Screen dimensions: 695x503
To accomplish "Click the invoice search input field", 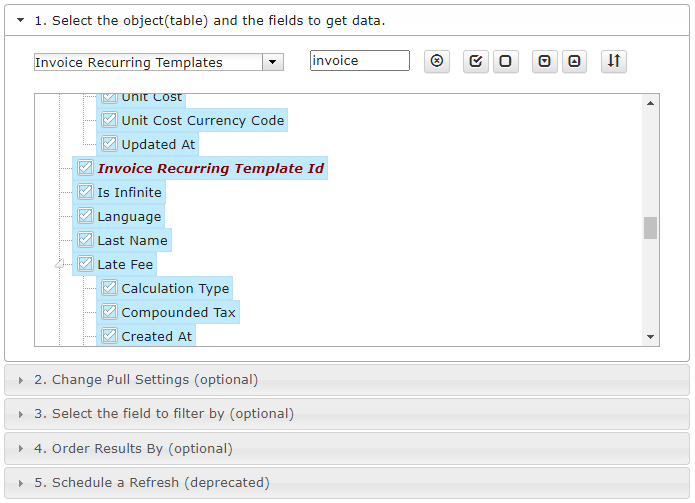I will 359,61.
